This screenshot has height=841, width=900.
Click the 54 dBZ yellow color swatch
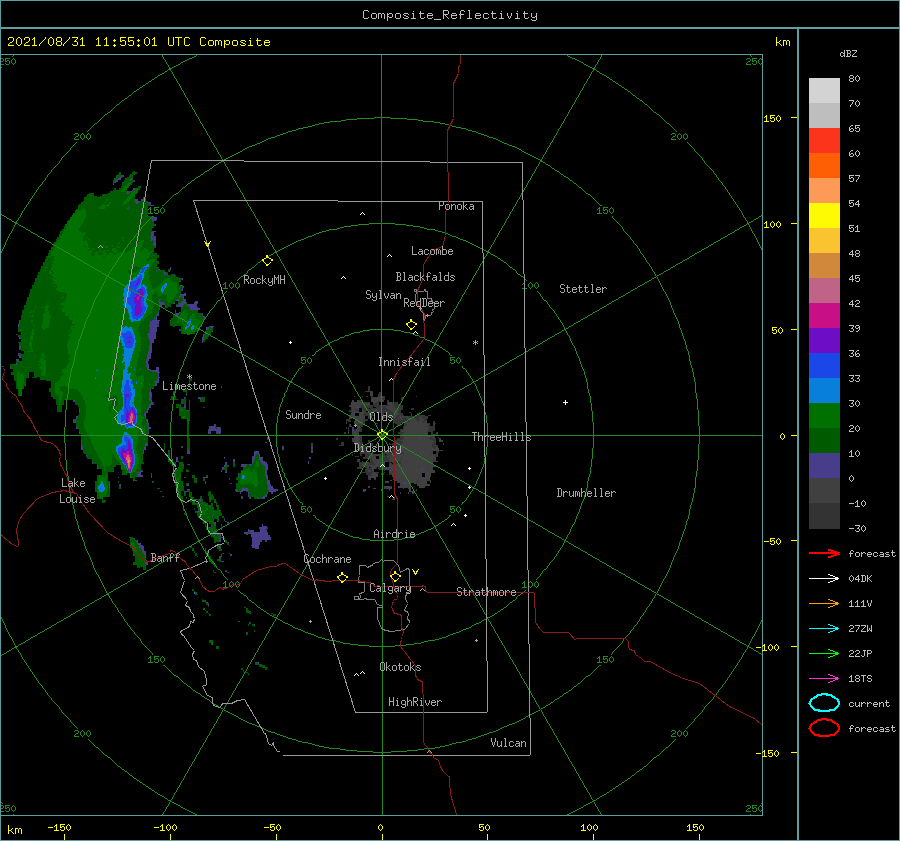824,215
